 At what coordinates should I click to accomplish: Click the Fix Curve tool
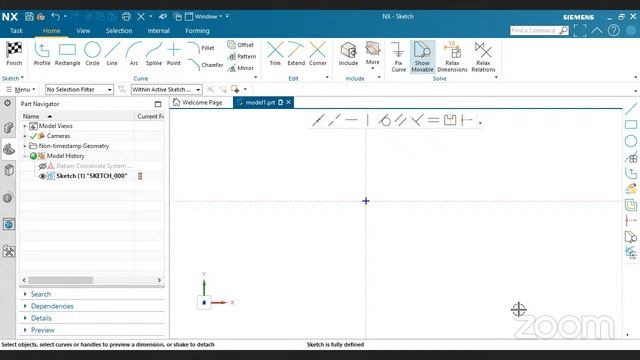pos(398,57)
